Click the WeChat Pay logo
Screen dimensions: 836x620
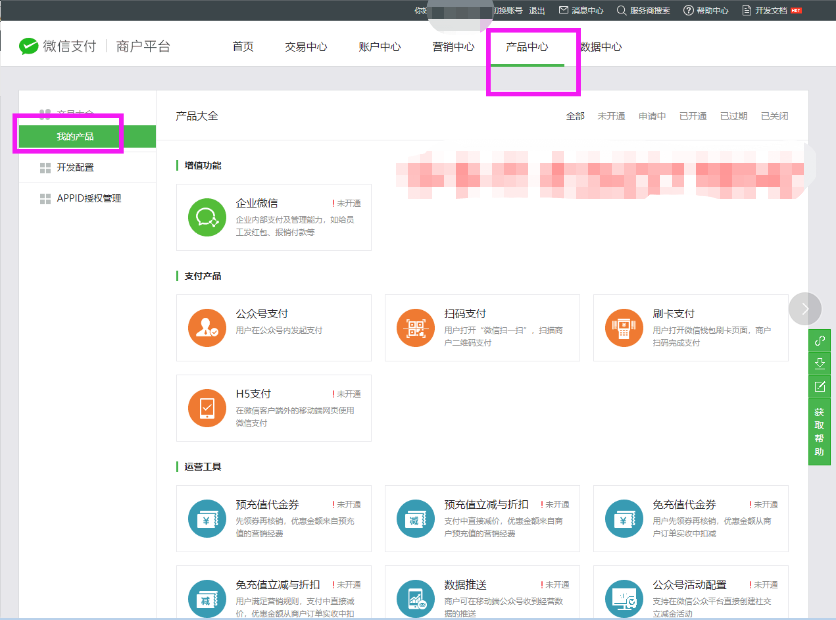28,46
